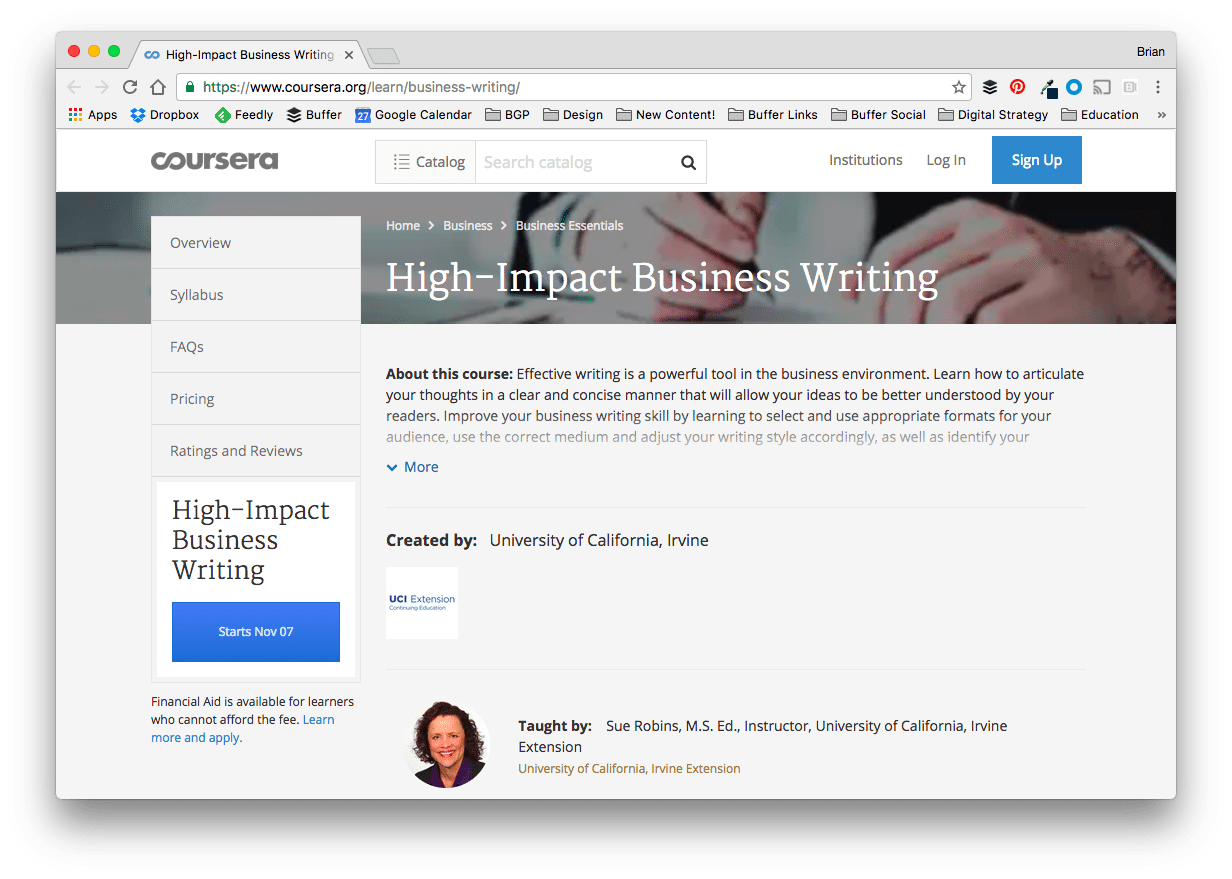This screenshot has height=879, width=1232.
Task: Expand the More section of the course description
Action: (412, 466)
